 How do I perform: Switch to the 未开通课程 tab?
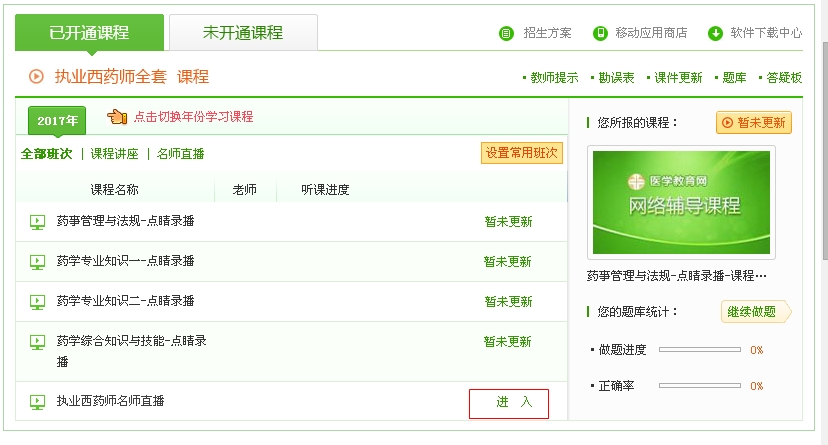point(243,33)
